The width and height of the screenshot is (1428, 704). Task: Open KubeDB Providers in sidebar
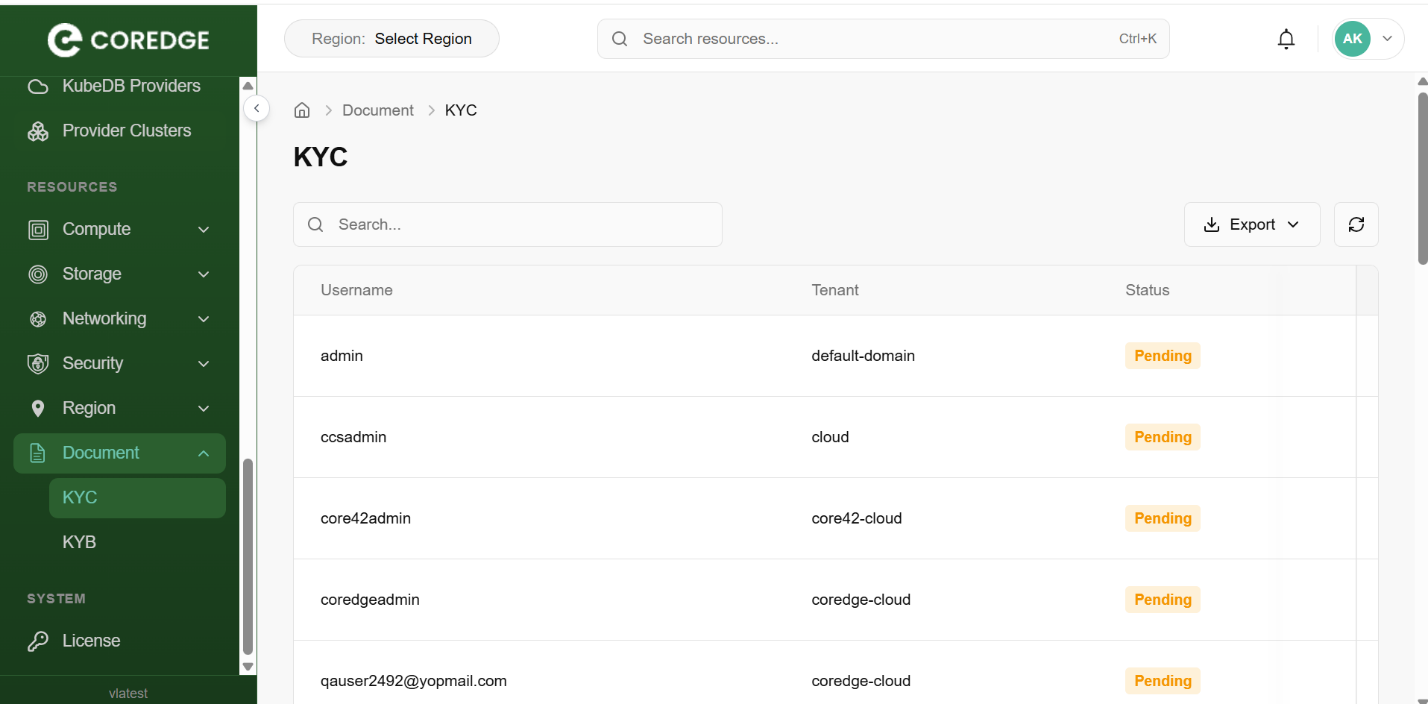click(x=130, y=86)
